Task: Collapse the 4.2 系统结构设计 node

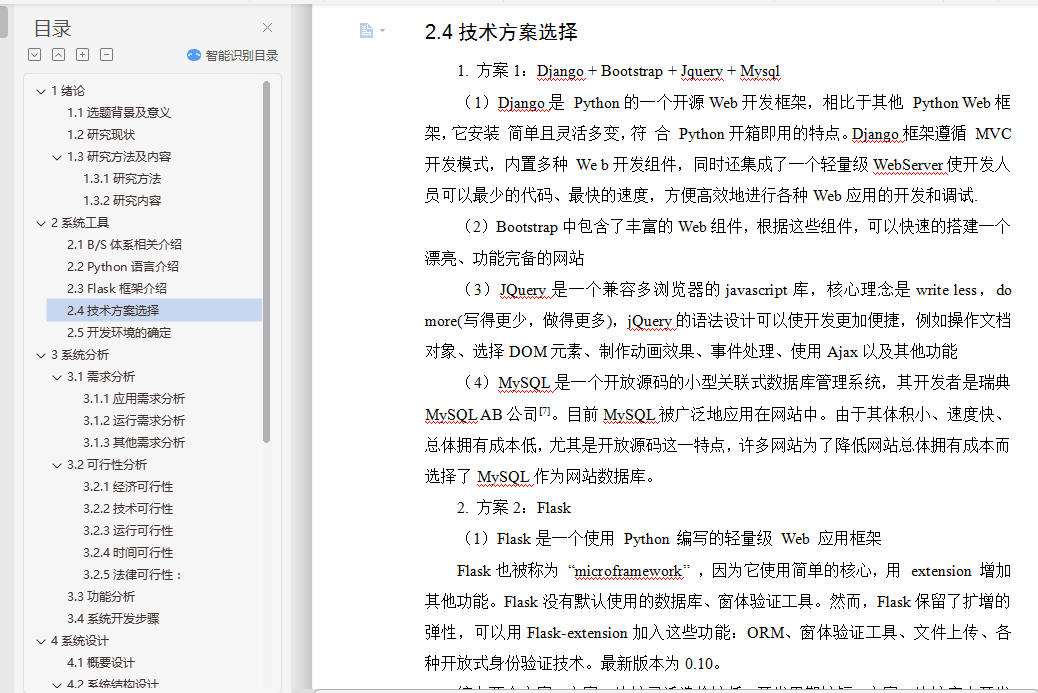Action: click(x=57, y=685)
